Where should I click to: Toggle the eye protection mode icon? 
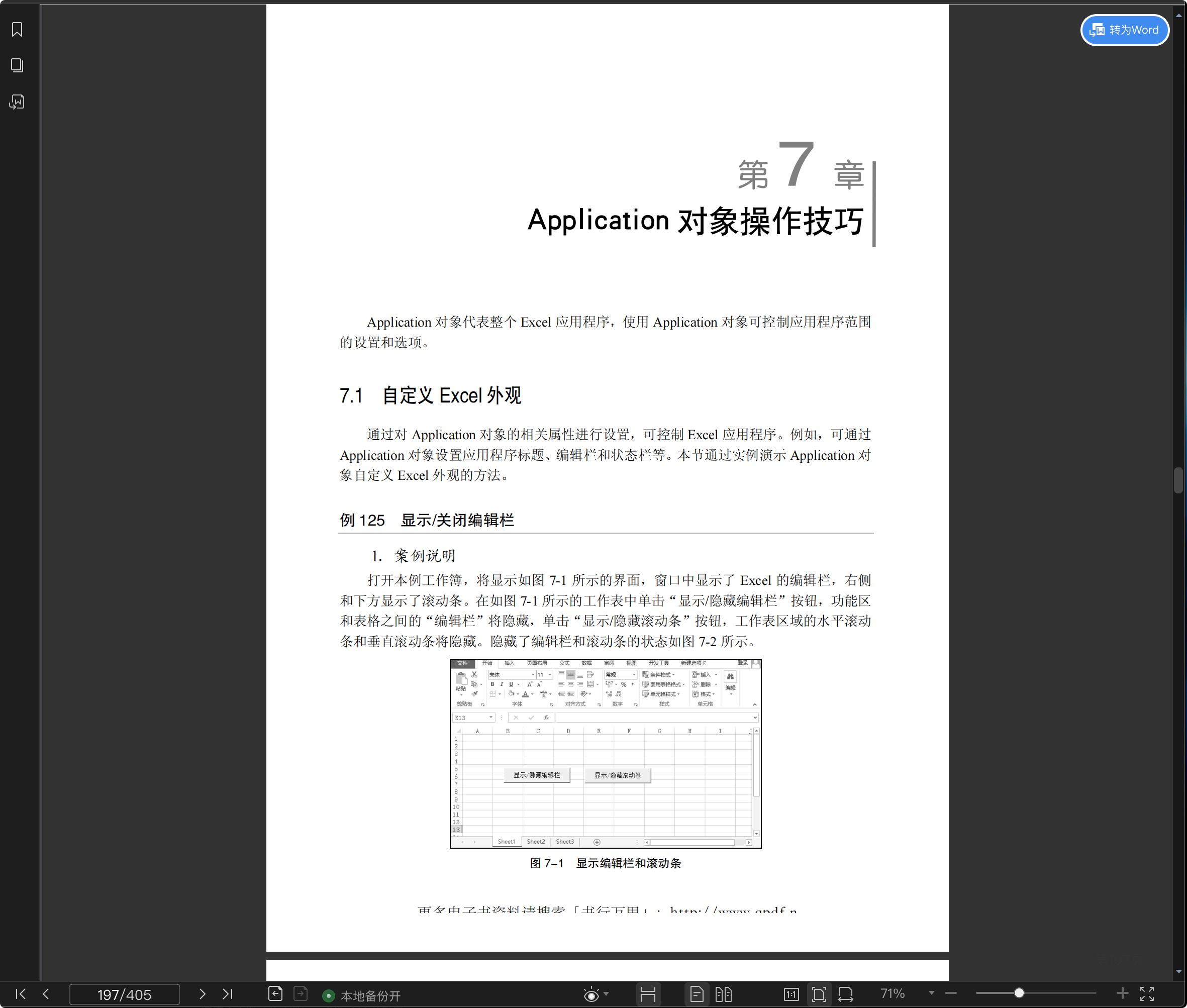point(591,995)
